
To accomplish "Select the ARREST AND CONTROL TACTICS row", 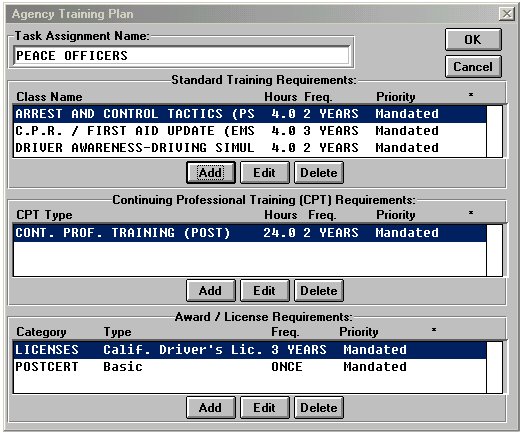I will pos(250,114).
